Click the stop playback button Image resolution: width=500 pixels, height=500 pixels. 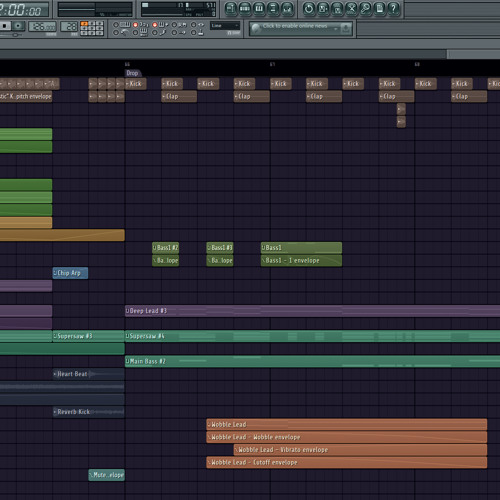click(5, 26)
